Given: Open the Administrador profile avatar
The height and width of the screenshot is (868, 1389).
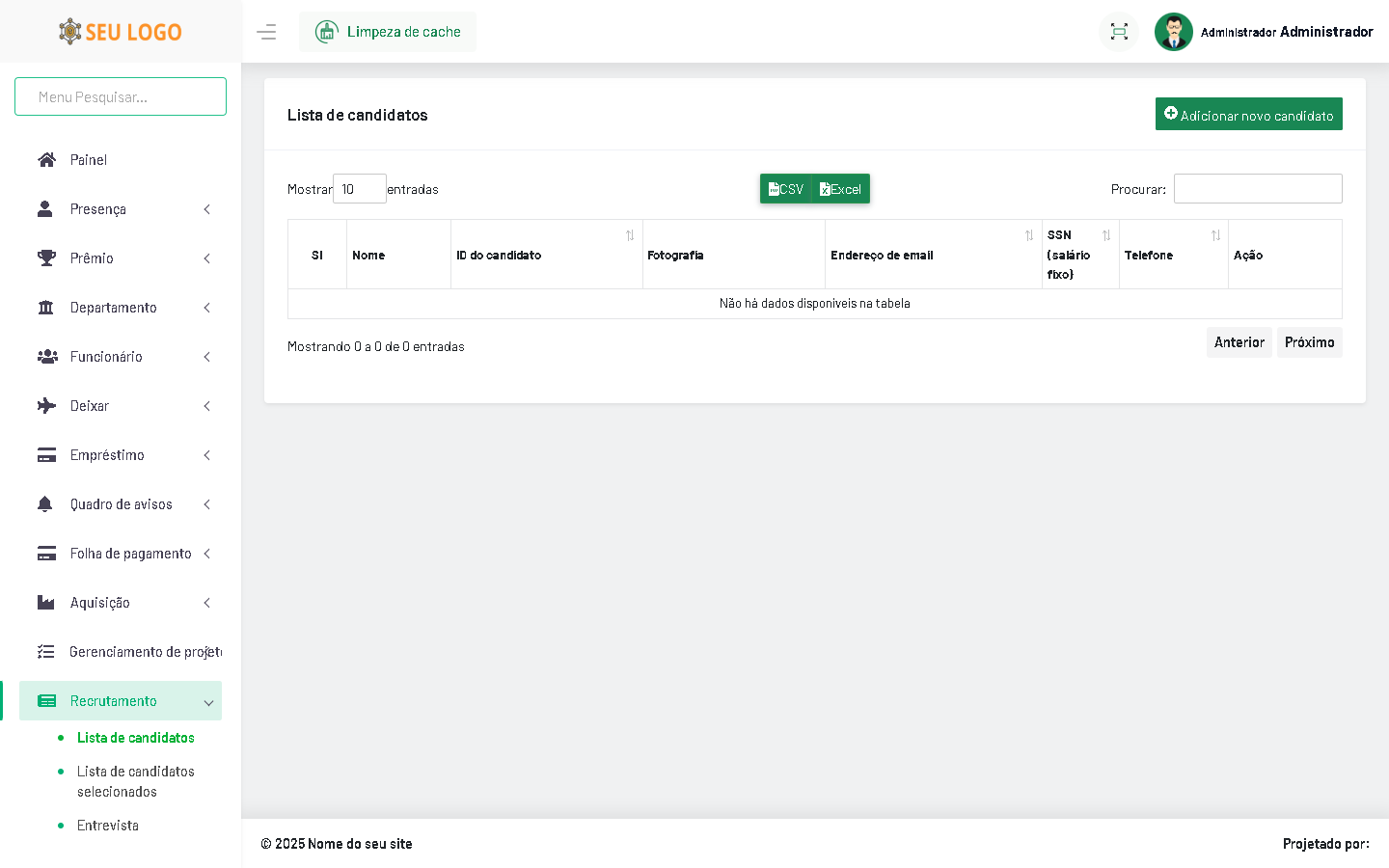Looking at the screenshot, I should [1173, 32].
